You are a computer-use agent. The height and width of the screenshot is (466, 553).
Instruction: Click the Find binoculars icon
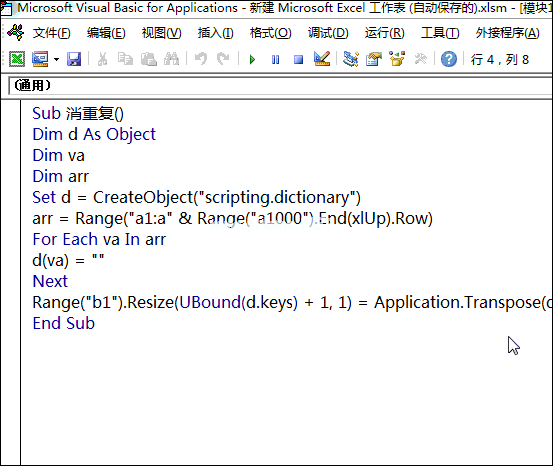(x=171, y=59)
